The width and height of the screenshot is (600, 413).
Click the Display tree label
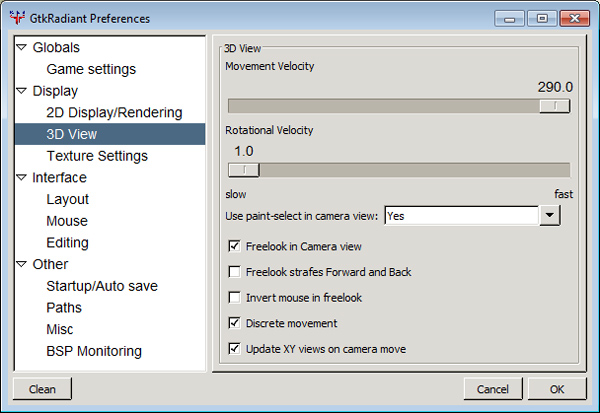(55, 91)
